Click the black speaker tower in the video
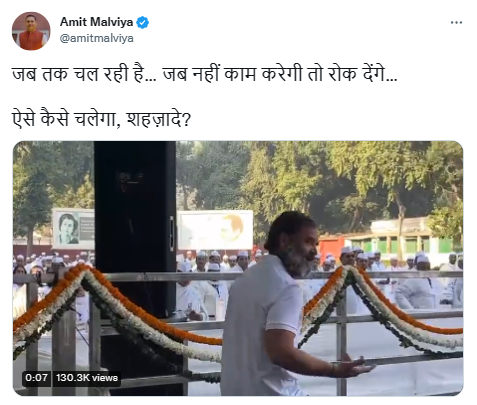Image resolution: width=477 pixels, height=405 pixels. coord(135,230)
